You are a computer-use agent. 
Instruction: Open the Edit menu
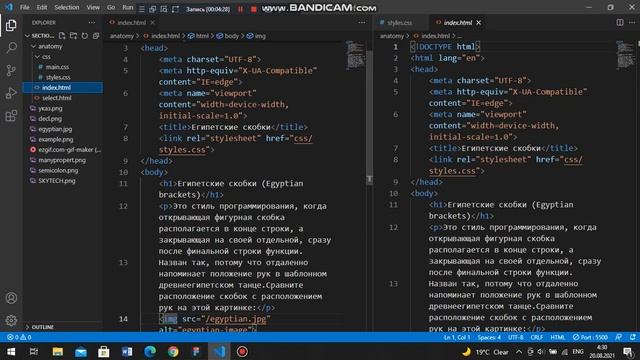coord(42,7)
